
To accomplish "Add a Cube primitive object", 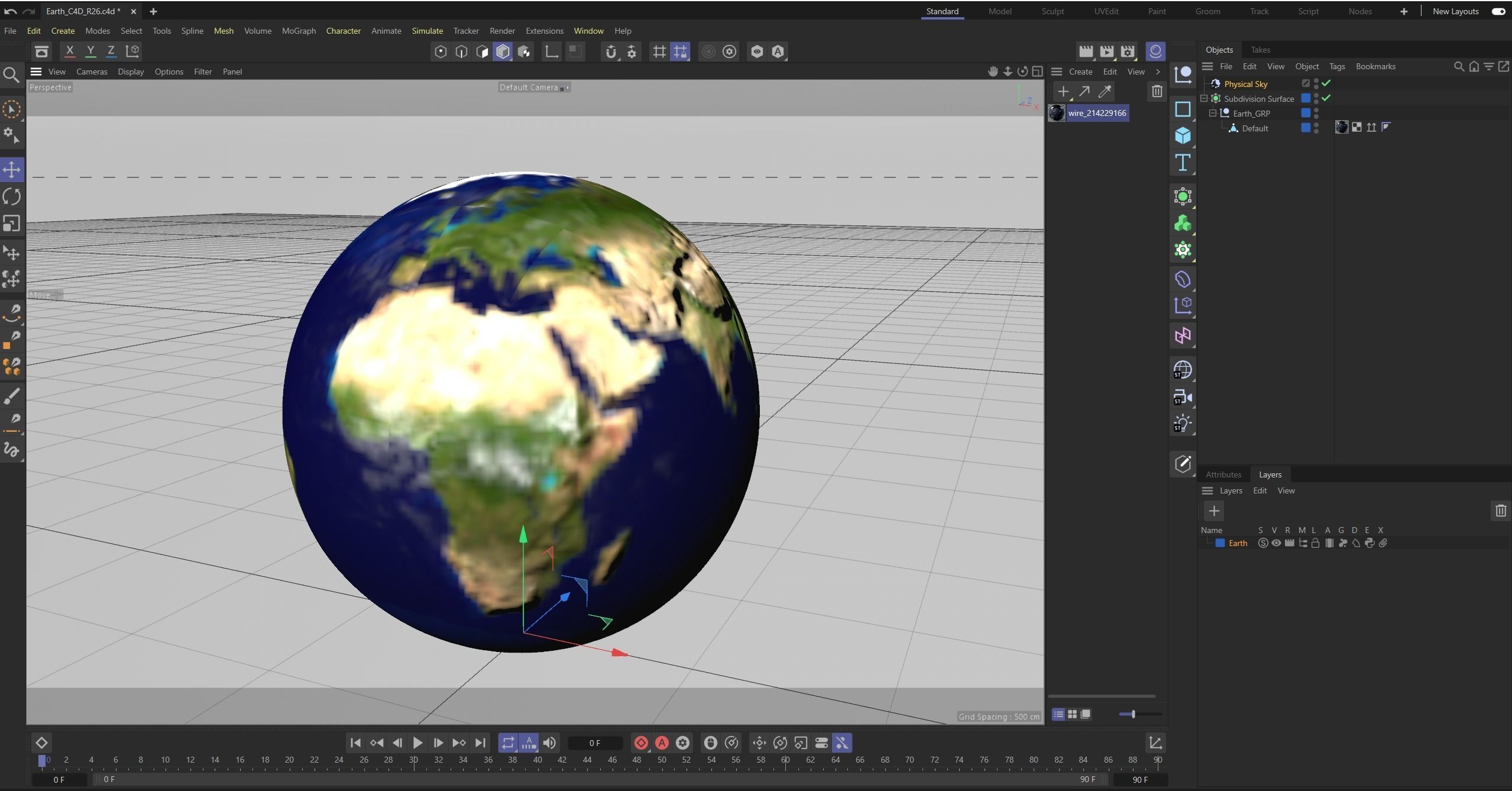I will click(1183, 136).
